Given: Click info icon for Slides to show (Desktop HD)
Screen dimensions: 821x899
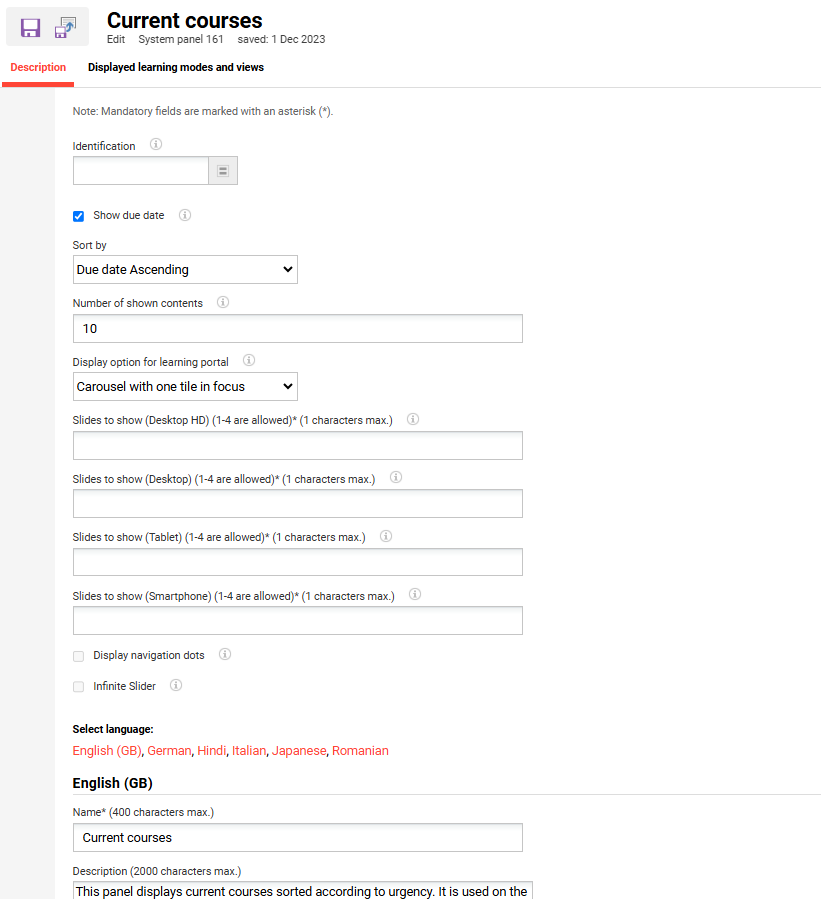Looking at the screenshot, I should (413, 419).
